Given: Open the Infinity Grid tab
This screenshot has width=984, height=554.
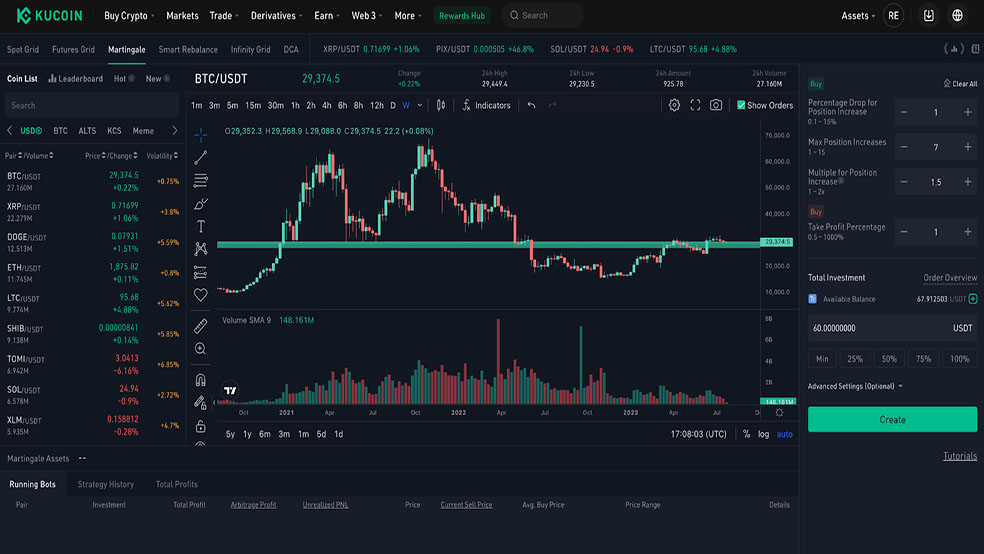Looking at the screenshot, I should (x=250, y=50).
